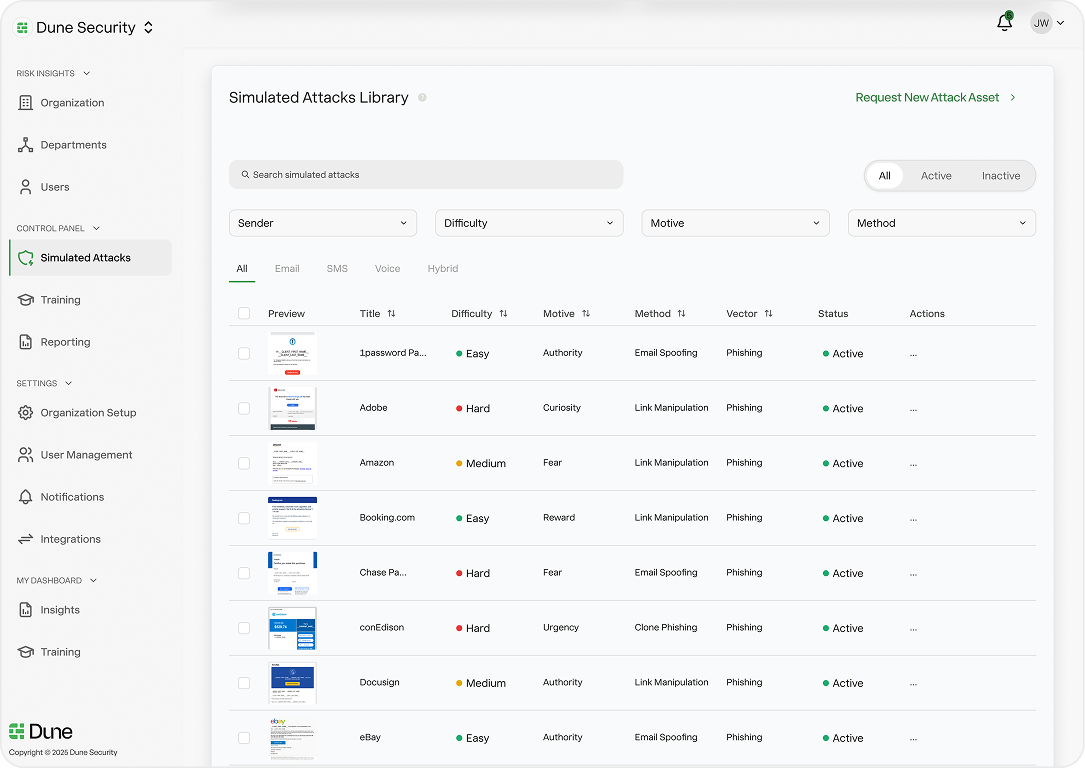Screen dimensions: 1085x768
Task: Check the Adobe row checkbox
Action: pos(244,408)
